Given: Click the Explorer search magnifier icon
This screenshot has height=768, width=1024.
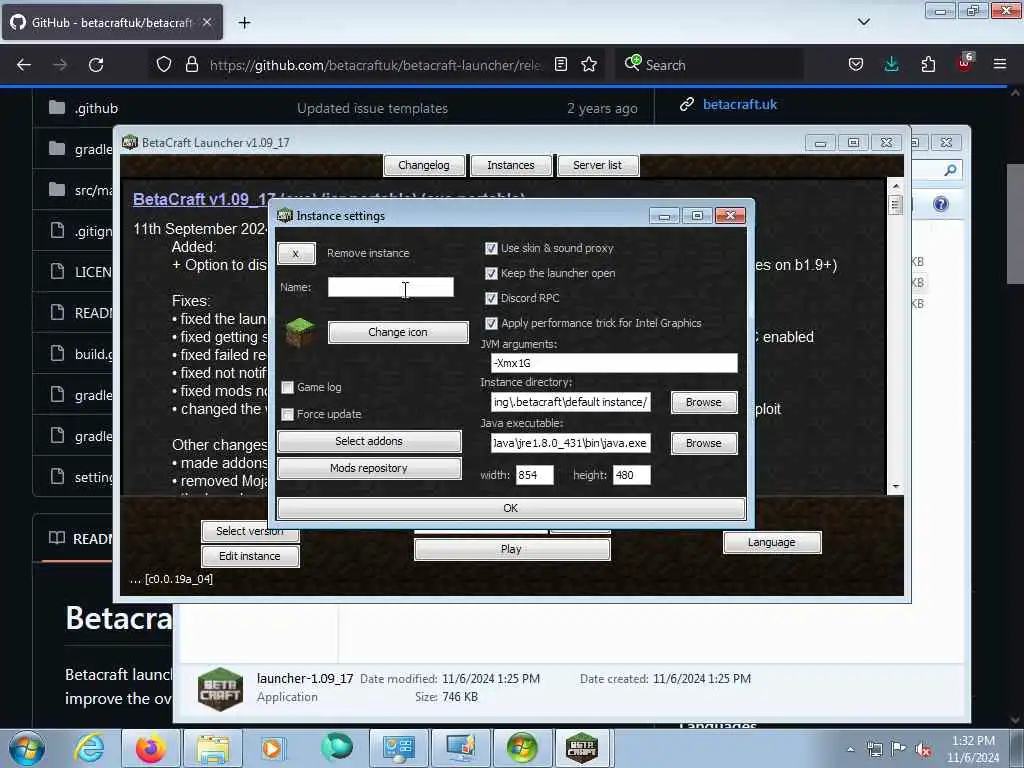Looking at the screenshot, I should click(950, 170).
